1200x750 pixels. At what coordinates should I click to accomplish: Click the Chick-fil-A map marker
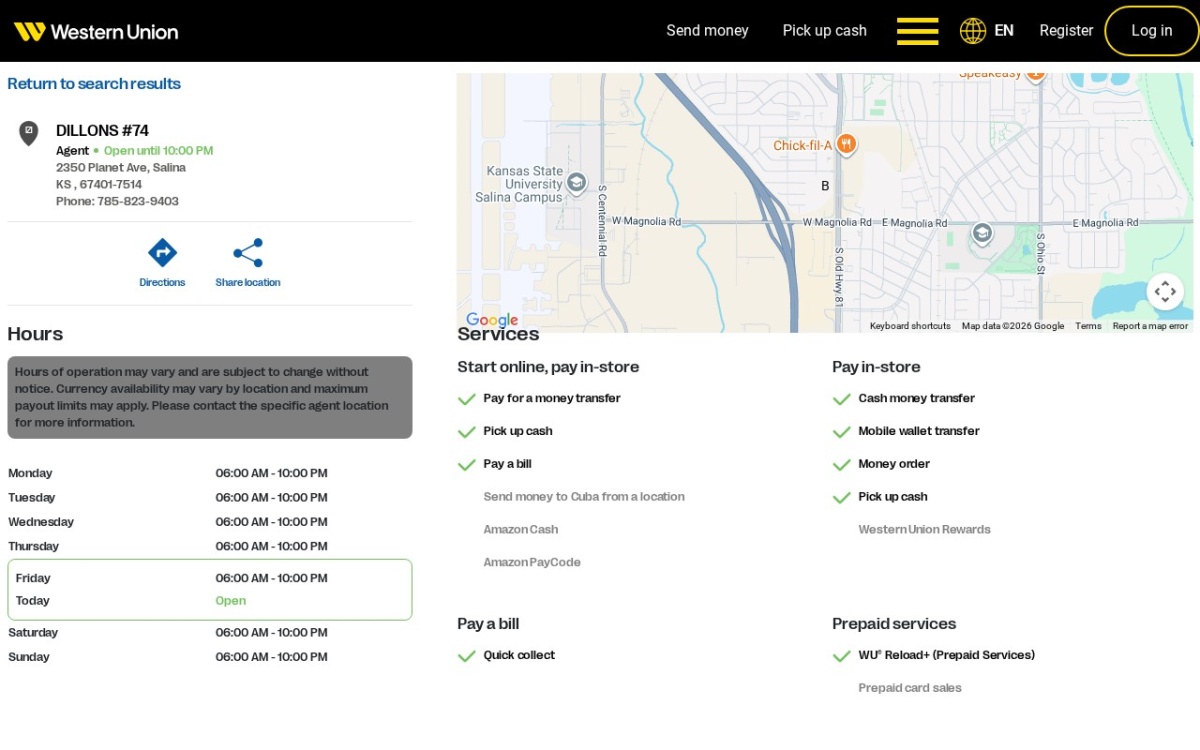[x=846, y=145]
